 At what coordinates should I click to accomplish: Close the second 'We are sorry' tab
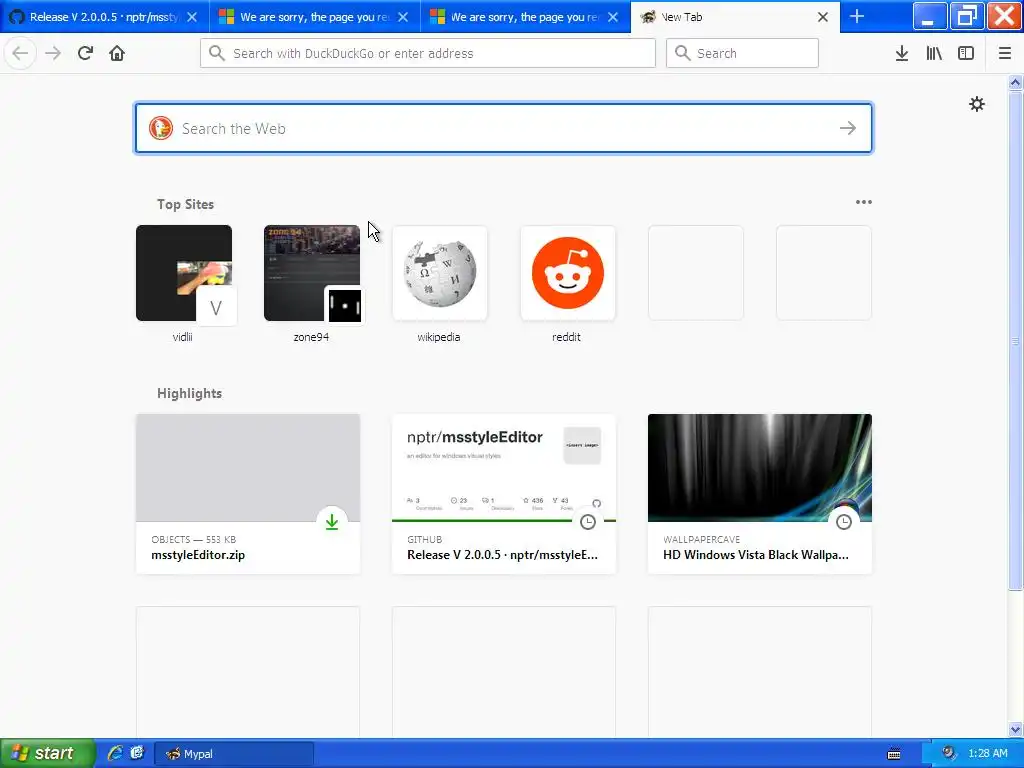403,17
